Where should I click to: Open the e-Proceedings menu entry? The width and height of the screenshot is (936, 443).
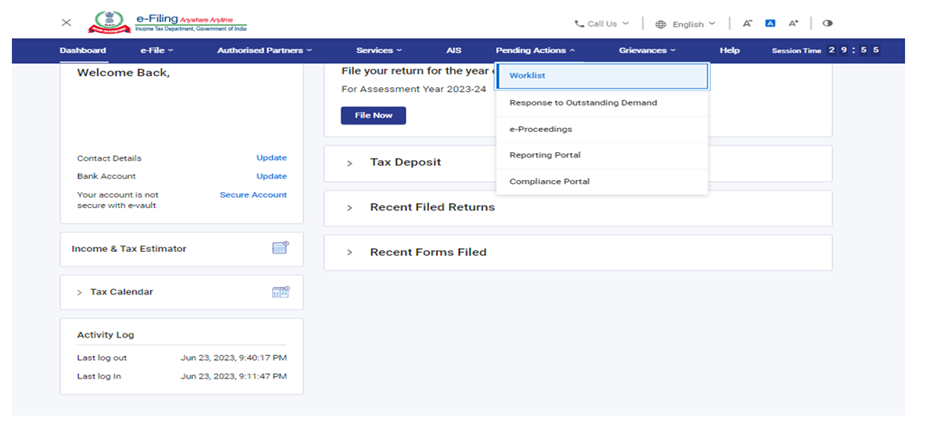540,129
